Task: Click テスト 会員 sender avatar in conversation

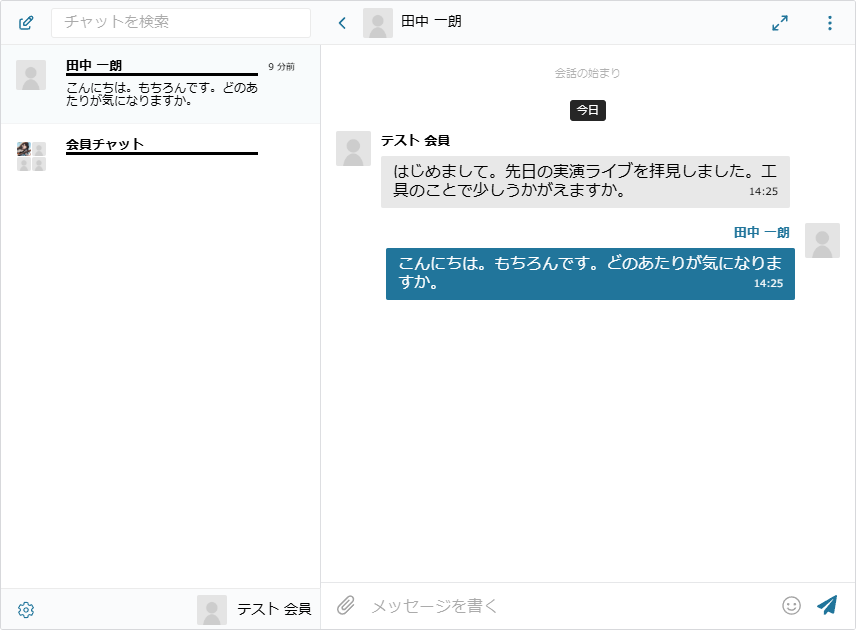Action: point(353,148)
